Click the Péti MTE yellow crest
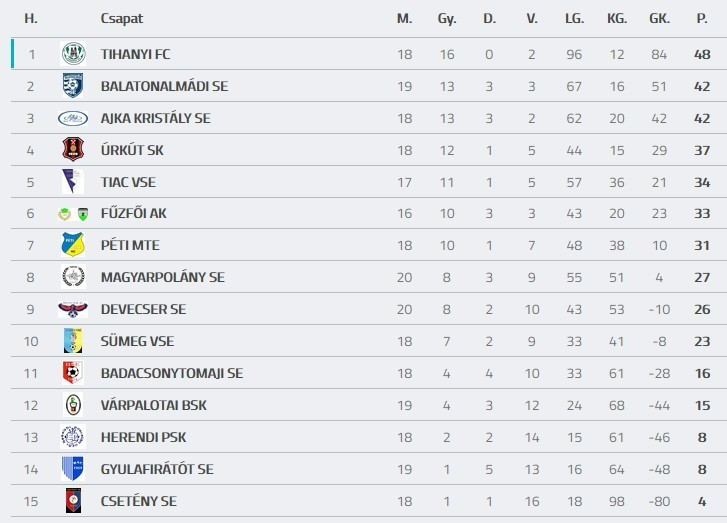Image resolution: width=727 pixels, height=523 pixels. coord(73,245)
